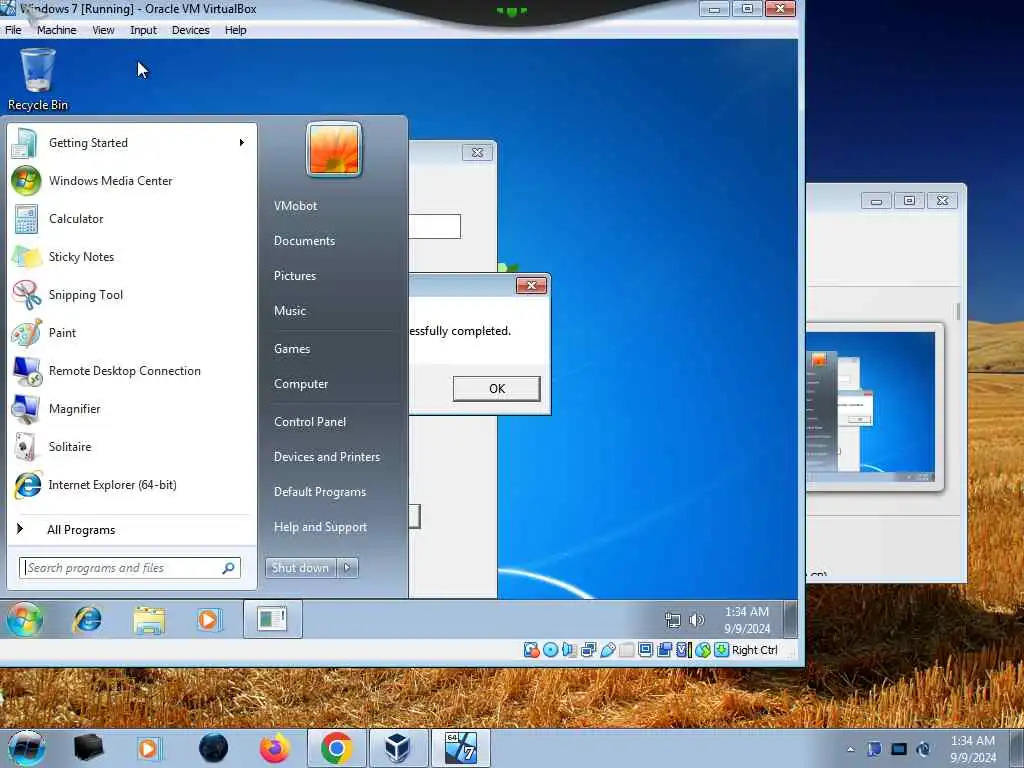Viewport: 1024px width, 768px height.
Task: Open the Input menu in VirtualBox
Action: (x=143, y=30)
